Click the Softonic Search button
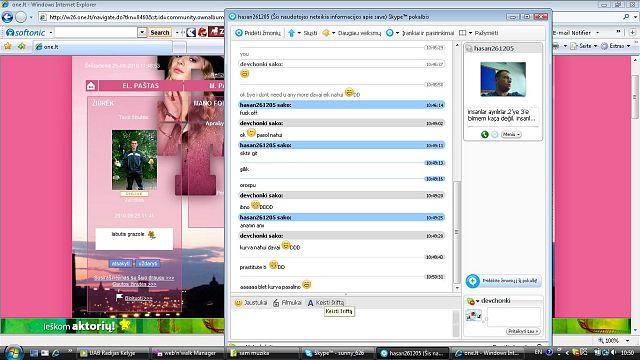 tap(160, 32)
